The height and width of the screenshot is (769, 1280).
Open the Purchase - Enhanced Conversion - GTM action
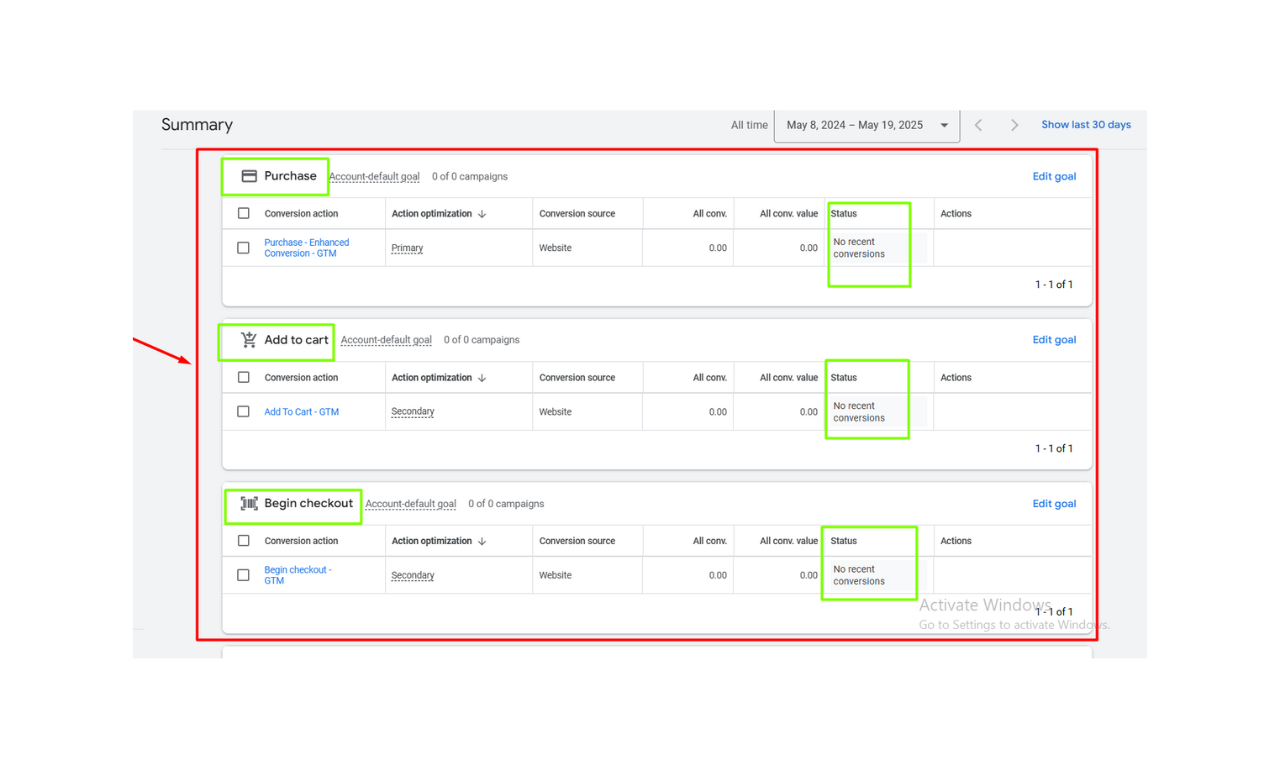306,247
